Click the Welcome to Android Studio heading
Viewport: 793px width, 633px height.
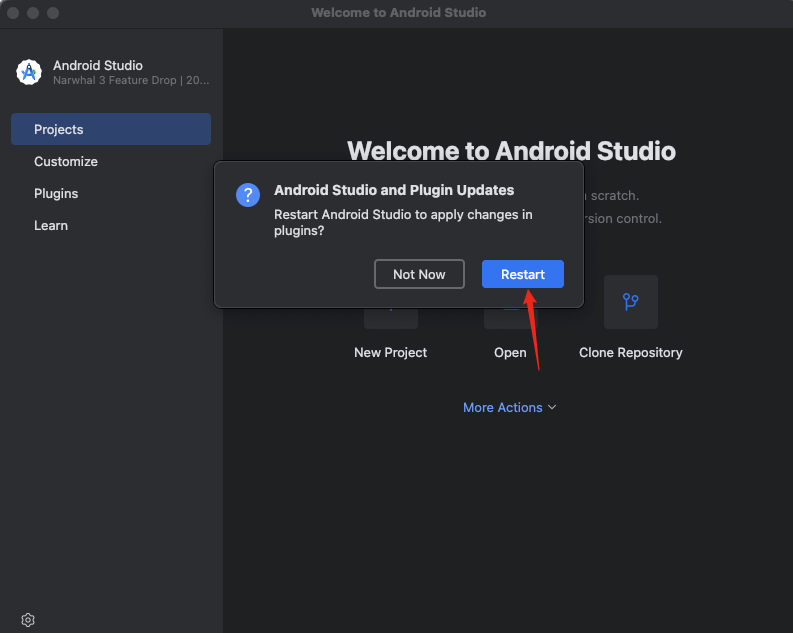pyautogui.click(x=511, y=151)
